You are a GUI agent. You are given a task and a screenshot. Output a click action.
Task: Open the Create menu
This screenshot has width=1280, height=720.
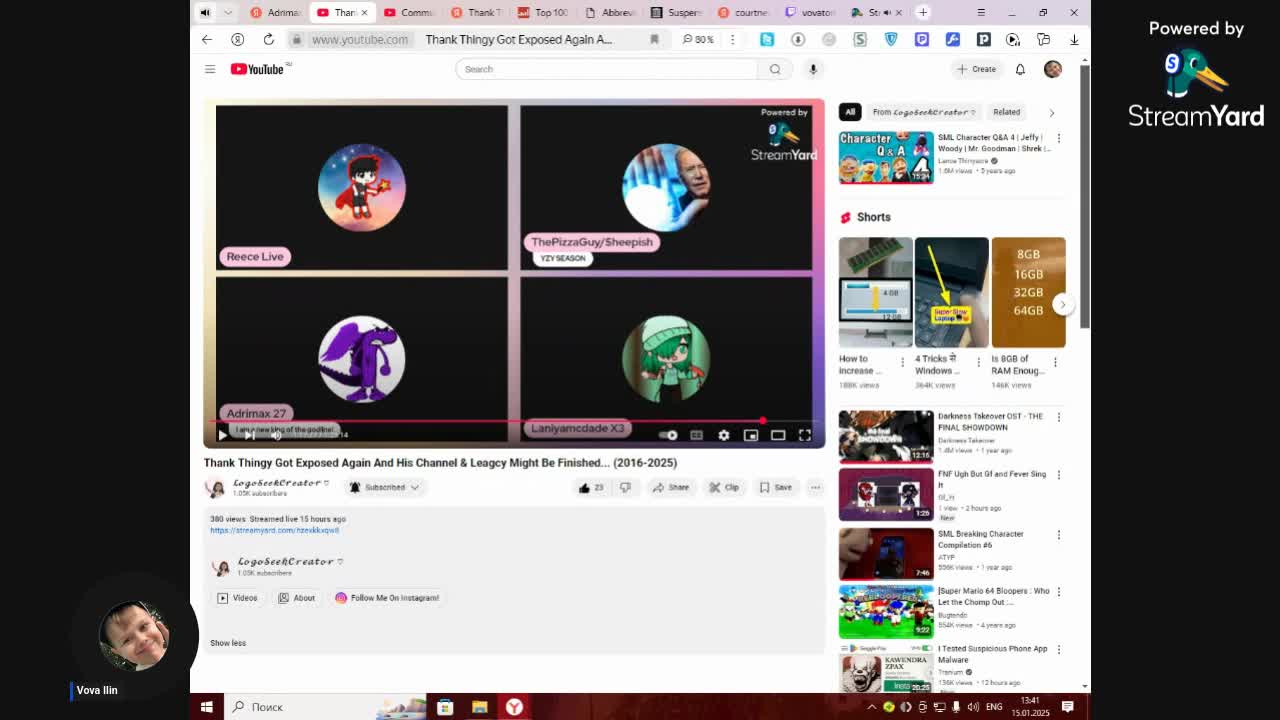tap(976, 69)
